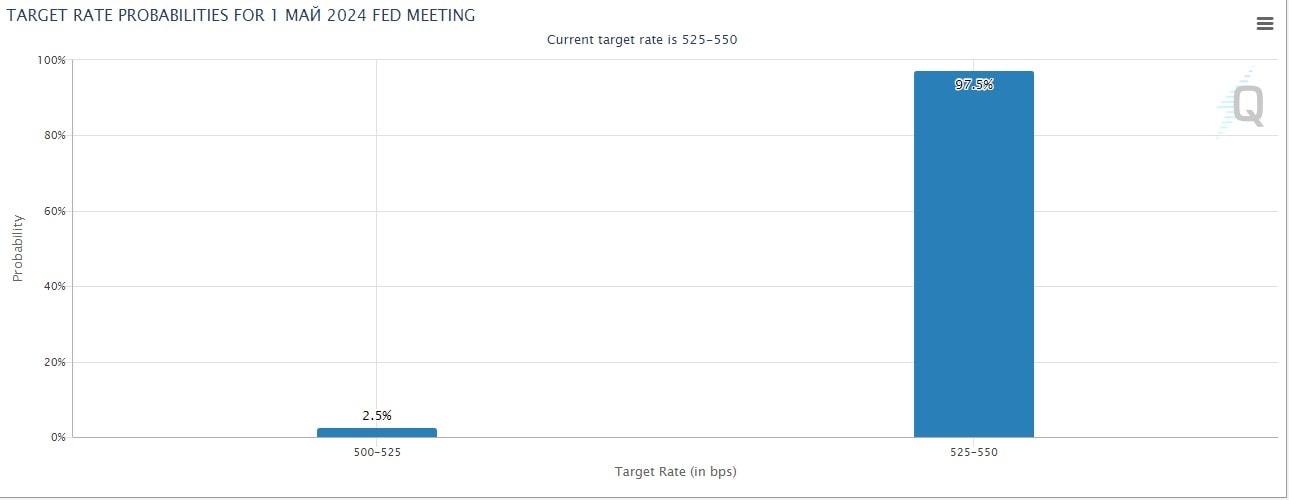Viewport: 1289px width, 500px height.
Task: Select the tall 525-550 probability bar
Action: click(x=973, y=260)
